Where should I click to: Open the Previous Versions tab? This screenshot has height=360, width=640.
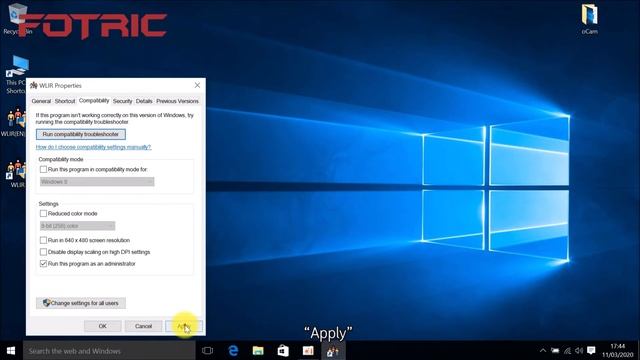click(177, 101)
